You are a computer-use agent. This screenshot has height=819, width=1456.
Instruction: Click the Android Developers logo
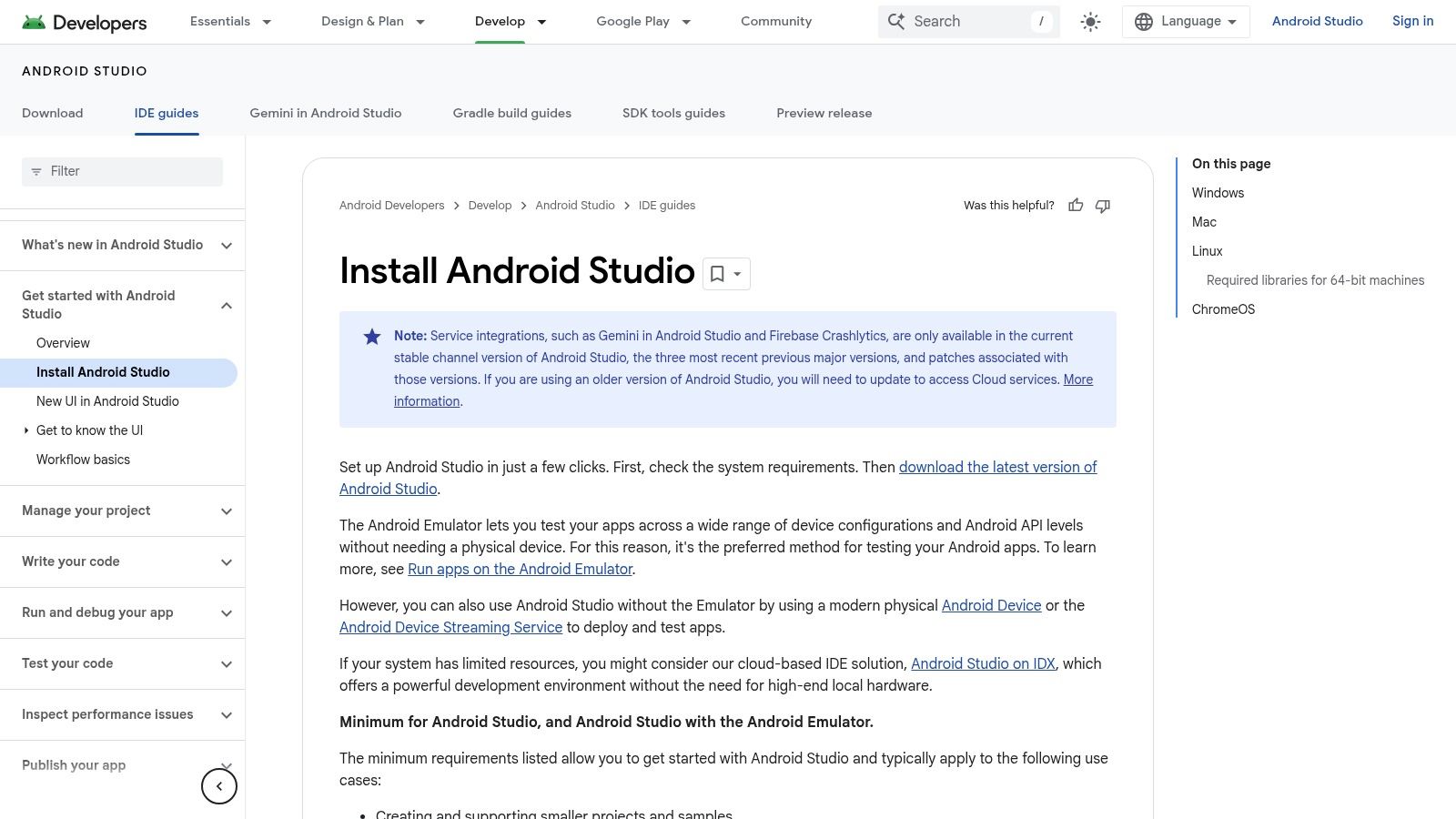[84, 22]
